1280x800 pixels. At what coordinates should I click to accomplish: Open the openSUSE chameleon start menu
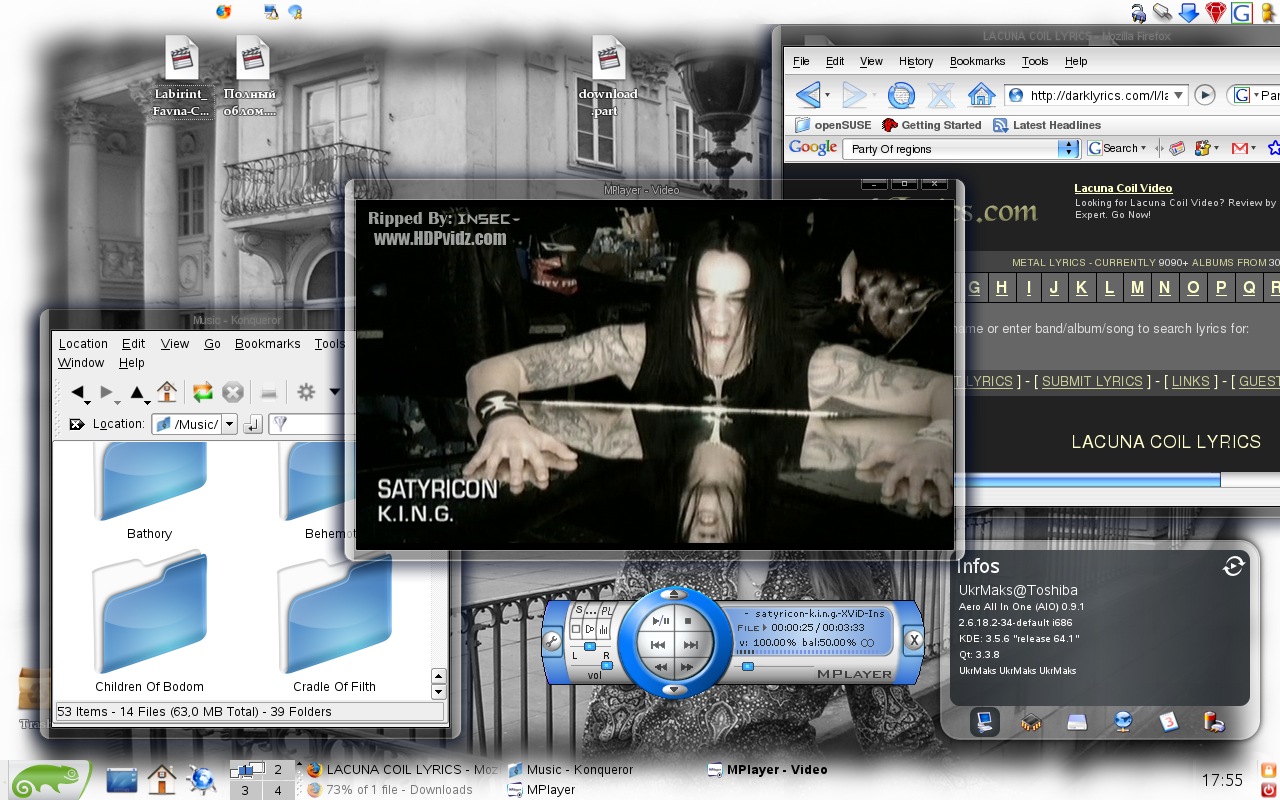(x=50, y=778)
